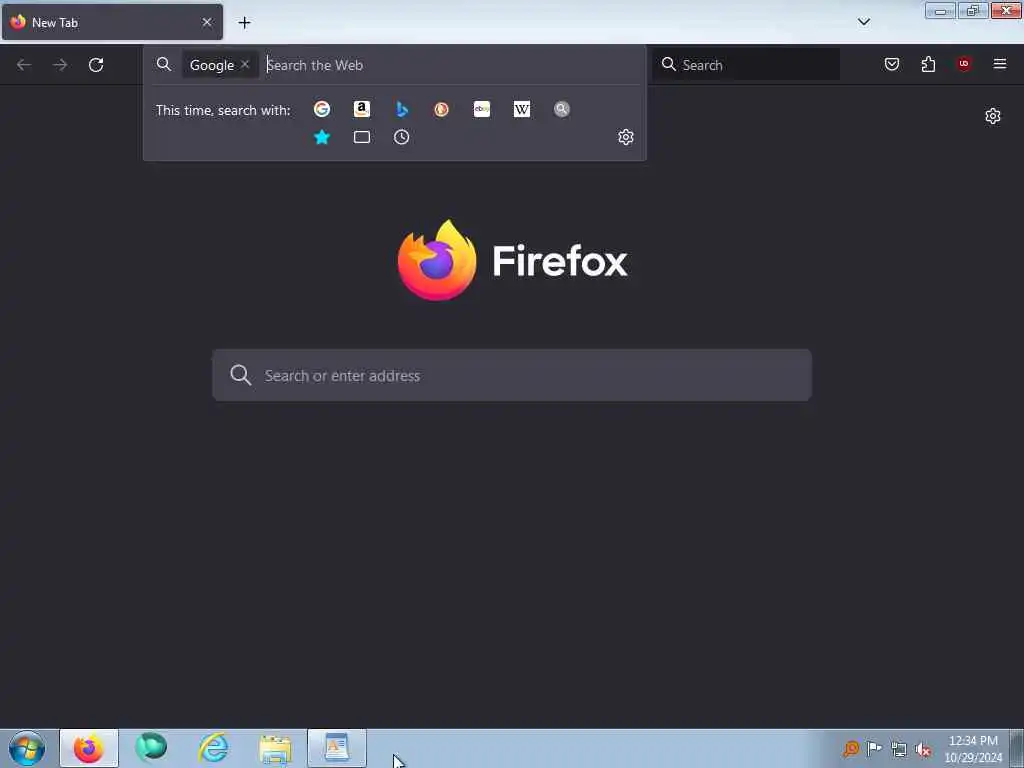Select Google one-off search engine icon
This screenshot has height=768, width=1024.
point(321,109)
